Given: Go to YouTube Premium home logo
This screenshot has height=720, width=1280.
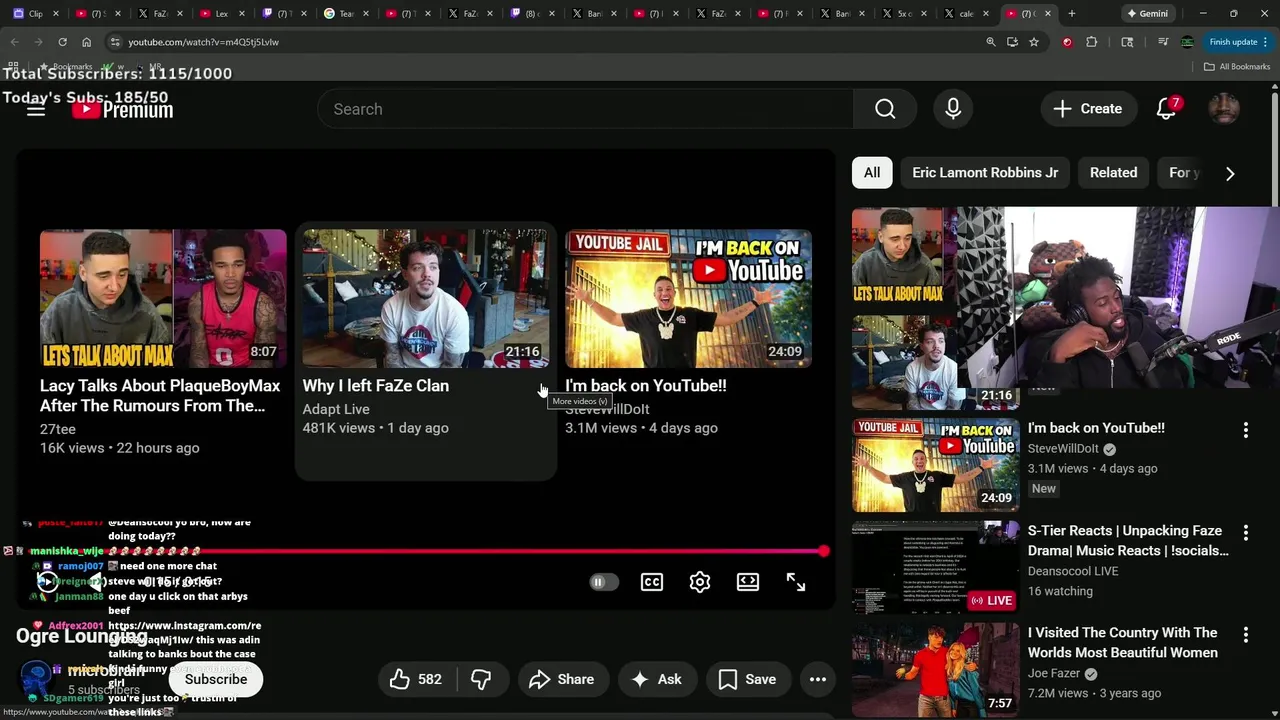Looking at the screenshot, I should [123, 110].
